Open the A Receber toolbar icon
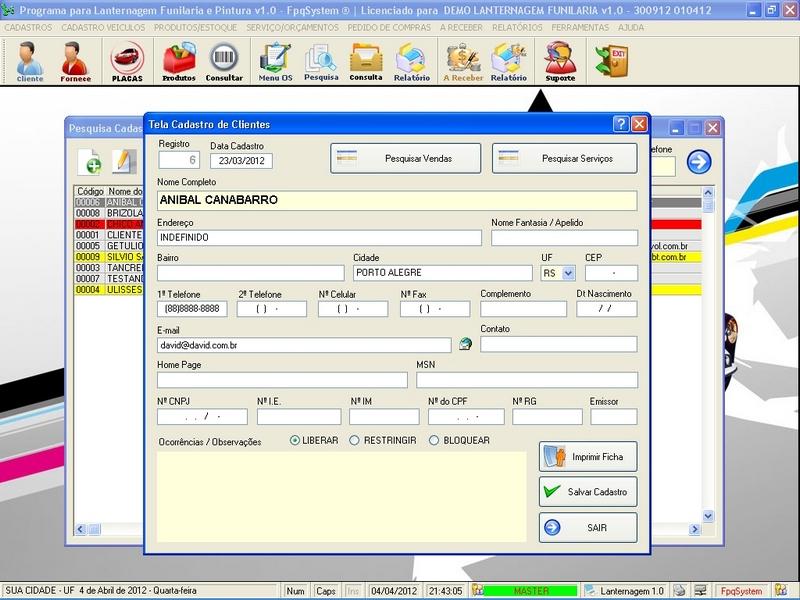Viewport: 800px width, 600px height. tap(463, 61)
